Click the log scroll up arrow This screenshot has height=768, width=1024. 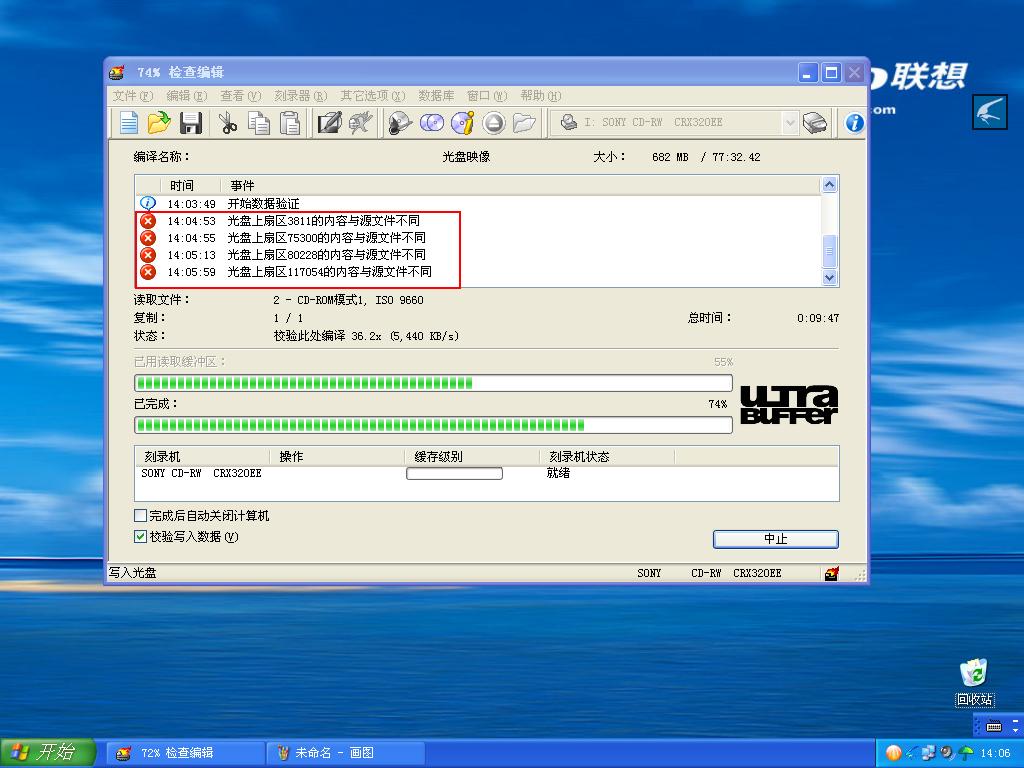(x=829, y=185)
